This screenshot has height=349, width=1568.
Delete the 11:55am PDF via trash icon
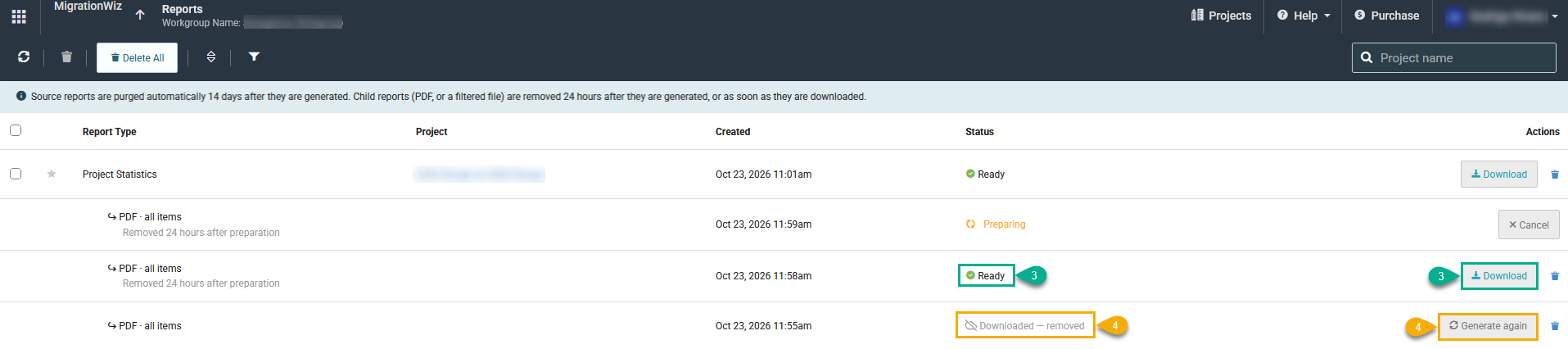pos(1555,326)
